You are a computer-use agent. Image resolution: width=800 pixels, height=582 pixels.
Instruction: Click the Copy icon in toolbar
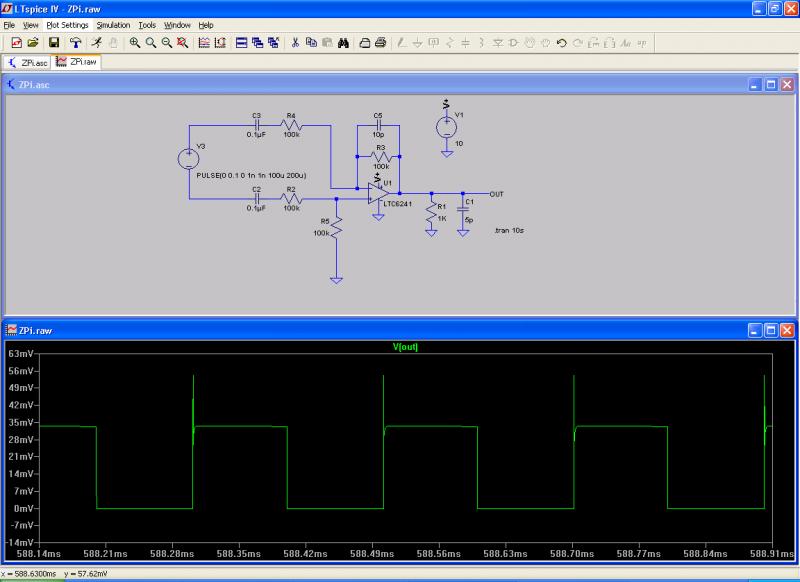tap(311, 43)
